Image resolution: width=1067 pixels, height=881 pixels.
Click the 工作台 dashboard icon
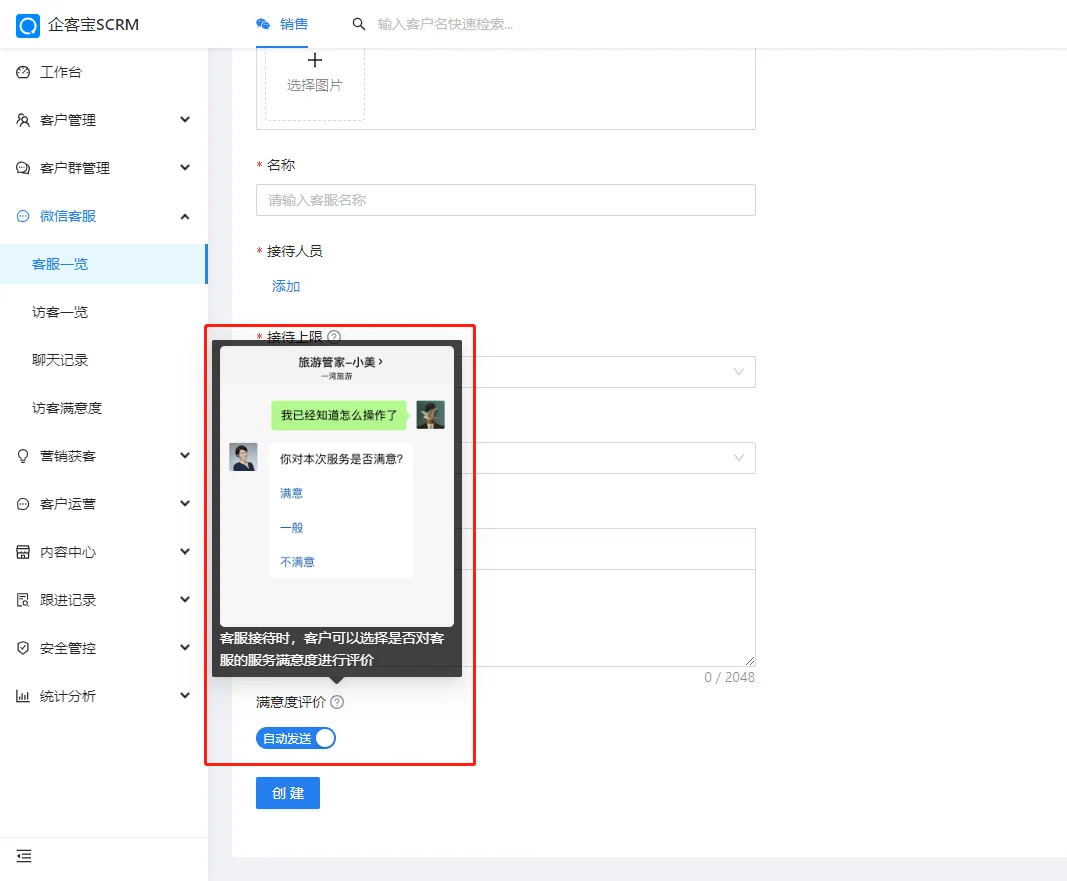pos(23,72)
